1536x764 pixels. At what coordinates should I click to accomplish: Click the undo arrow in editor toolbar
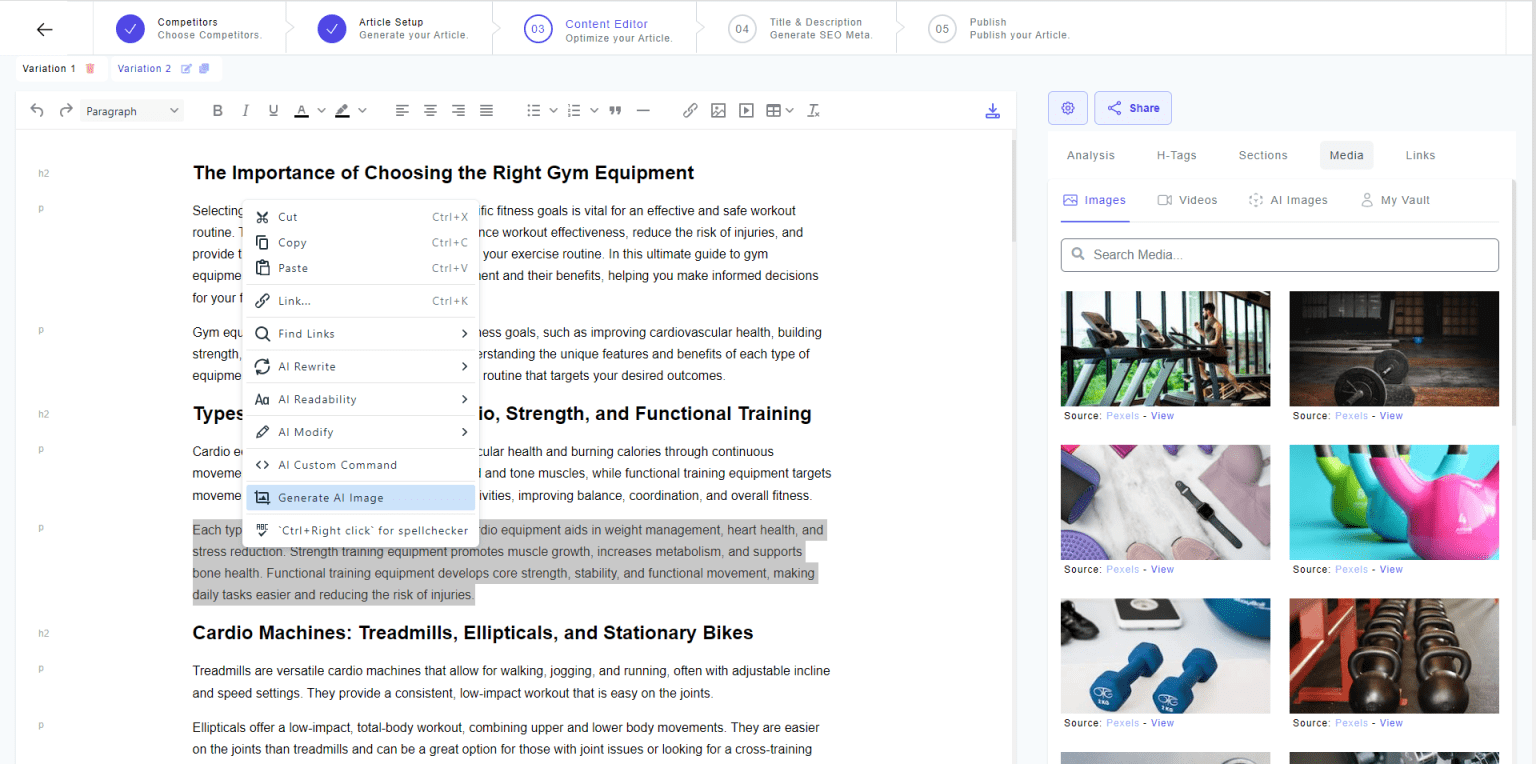click(37, 111)
